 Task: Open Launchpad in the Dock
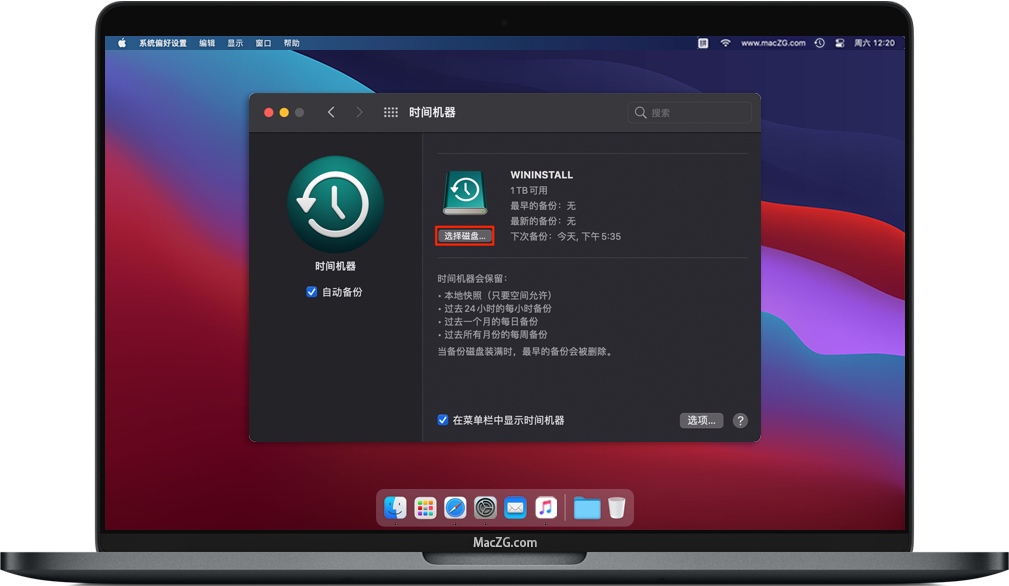click(425, 508)
